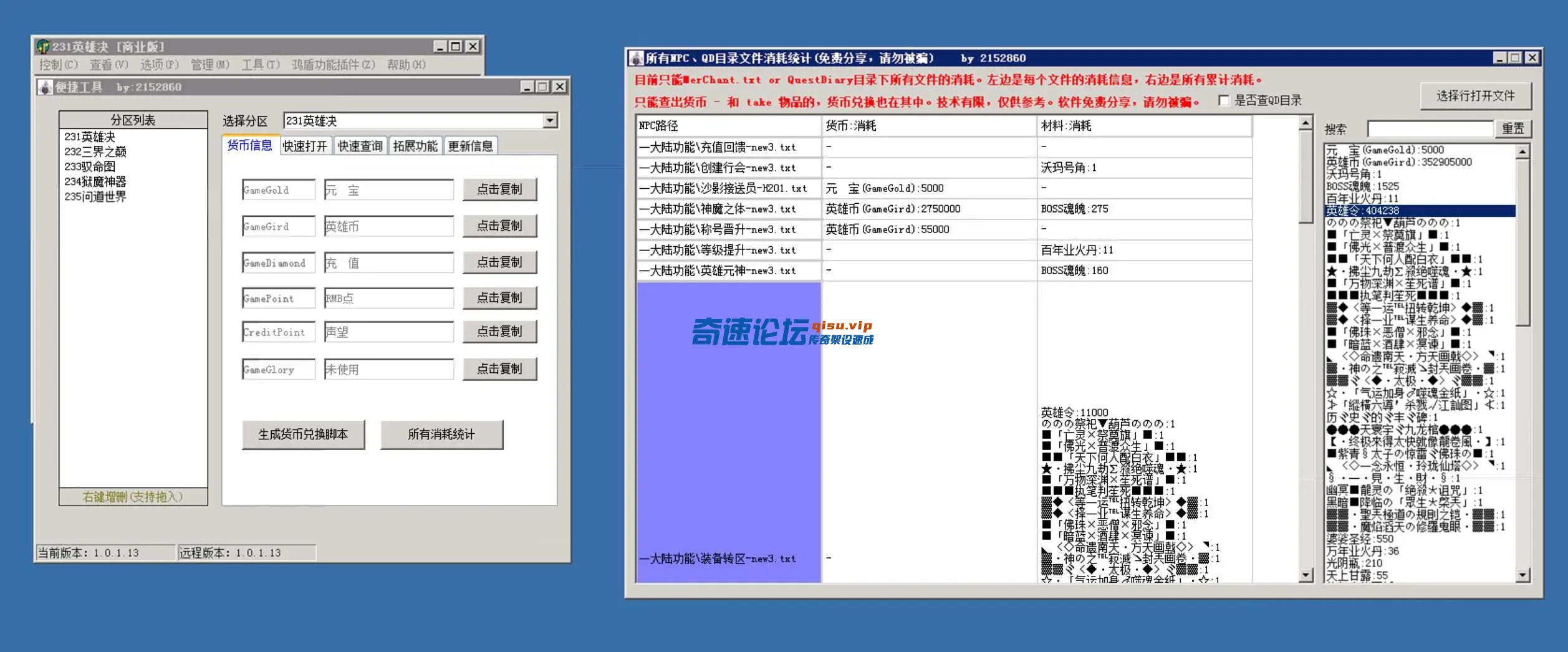Screen dimensions: 1568x652
Task: Select the 沙影接送员-H201.txt row
Action: 944,189
